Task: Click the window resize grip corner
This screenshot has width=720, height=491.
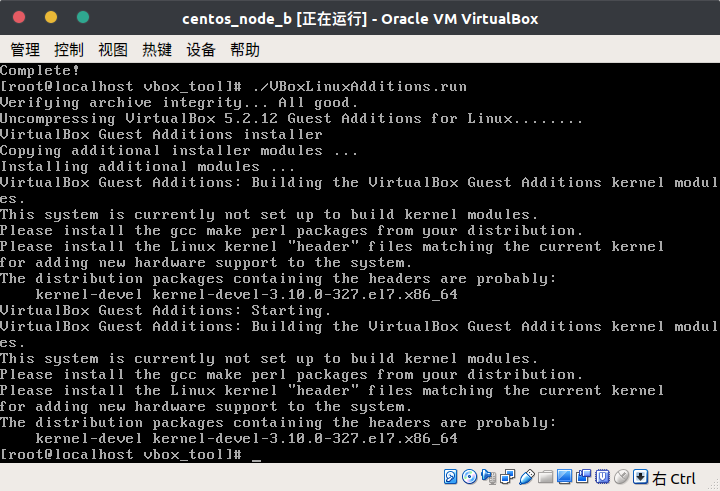Action: coord(713,484)
